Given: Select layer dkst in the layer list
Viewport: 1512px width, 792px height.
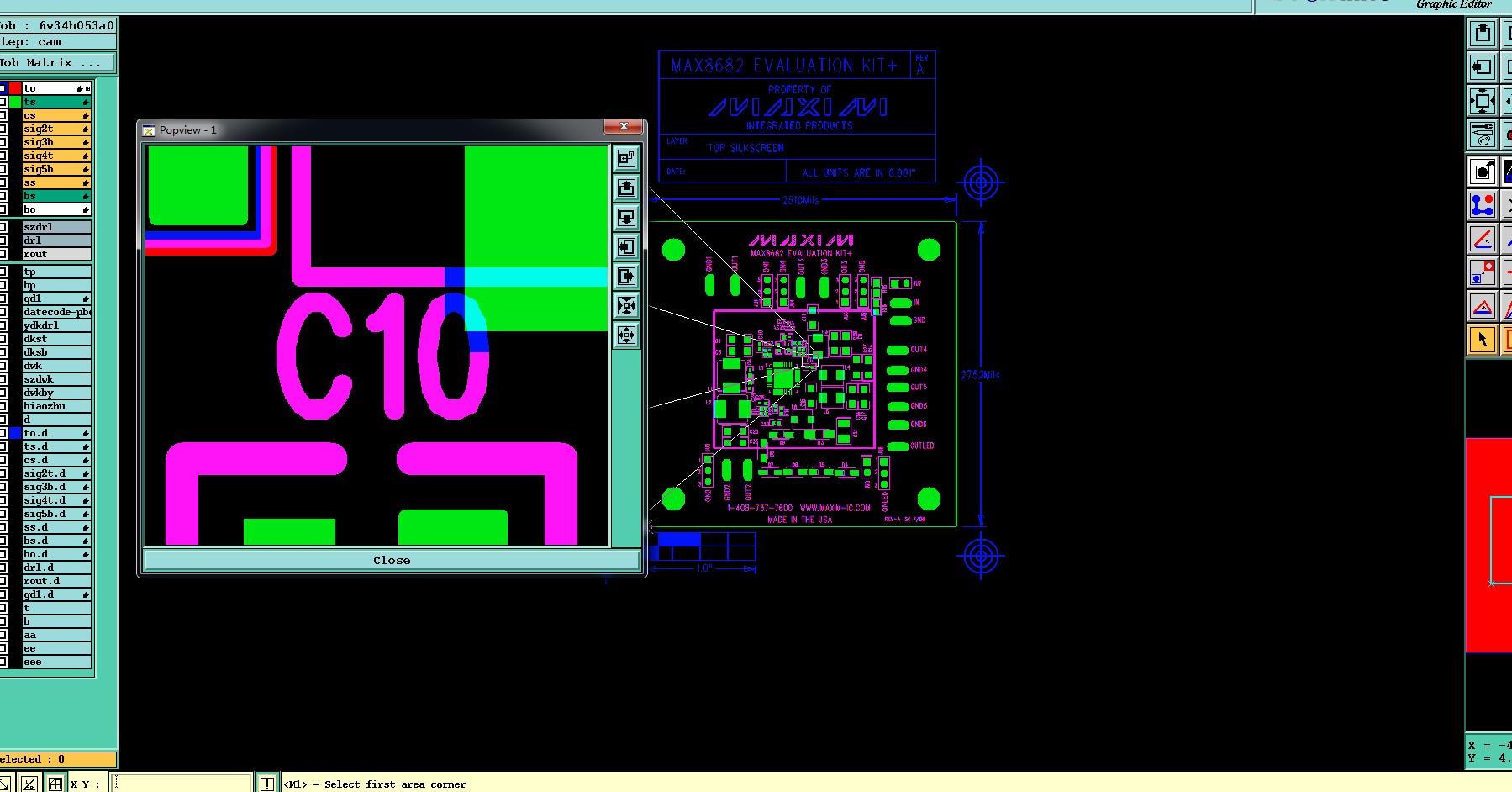Looking at the screenshot, I should [x=57, y=339].
